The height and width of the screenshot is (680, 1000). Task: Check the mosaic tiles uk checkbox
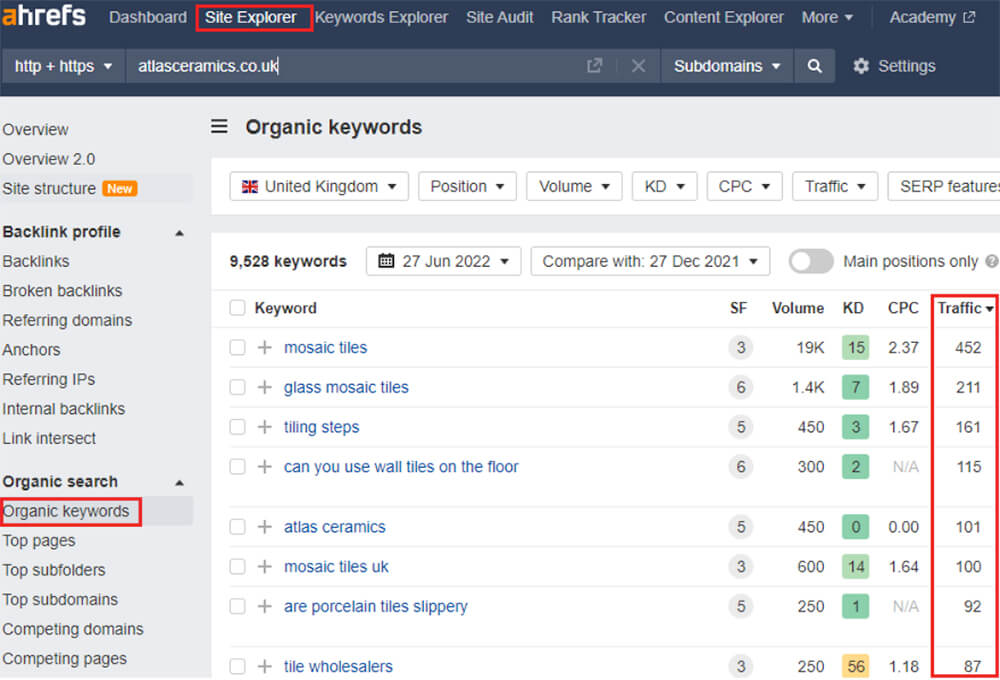coord(237,566)
